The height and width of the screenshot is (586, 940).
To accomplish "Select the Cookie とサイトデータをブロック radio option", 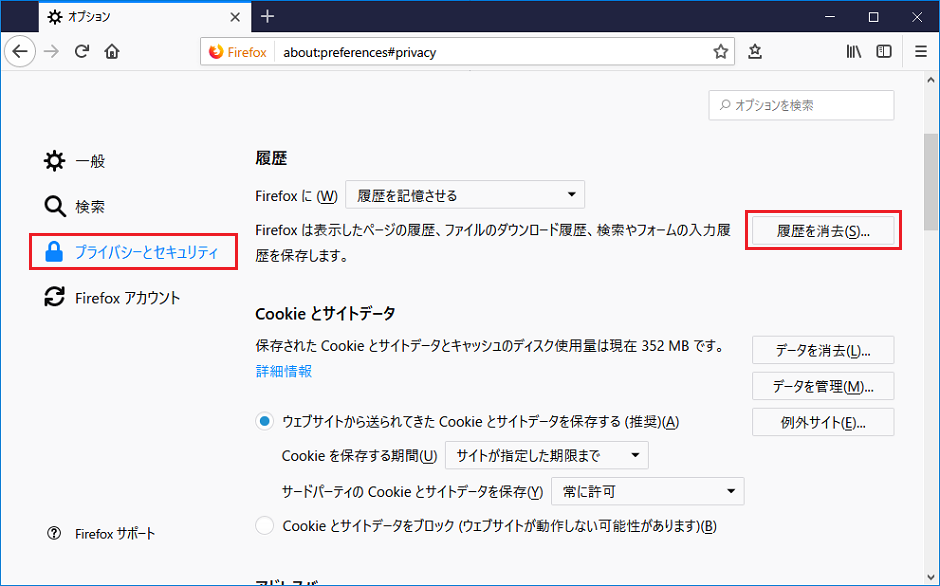I will pyautogui.click(x=265, y=525).
